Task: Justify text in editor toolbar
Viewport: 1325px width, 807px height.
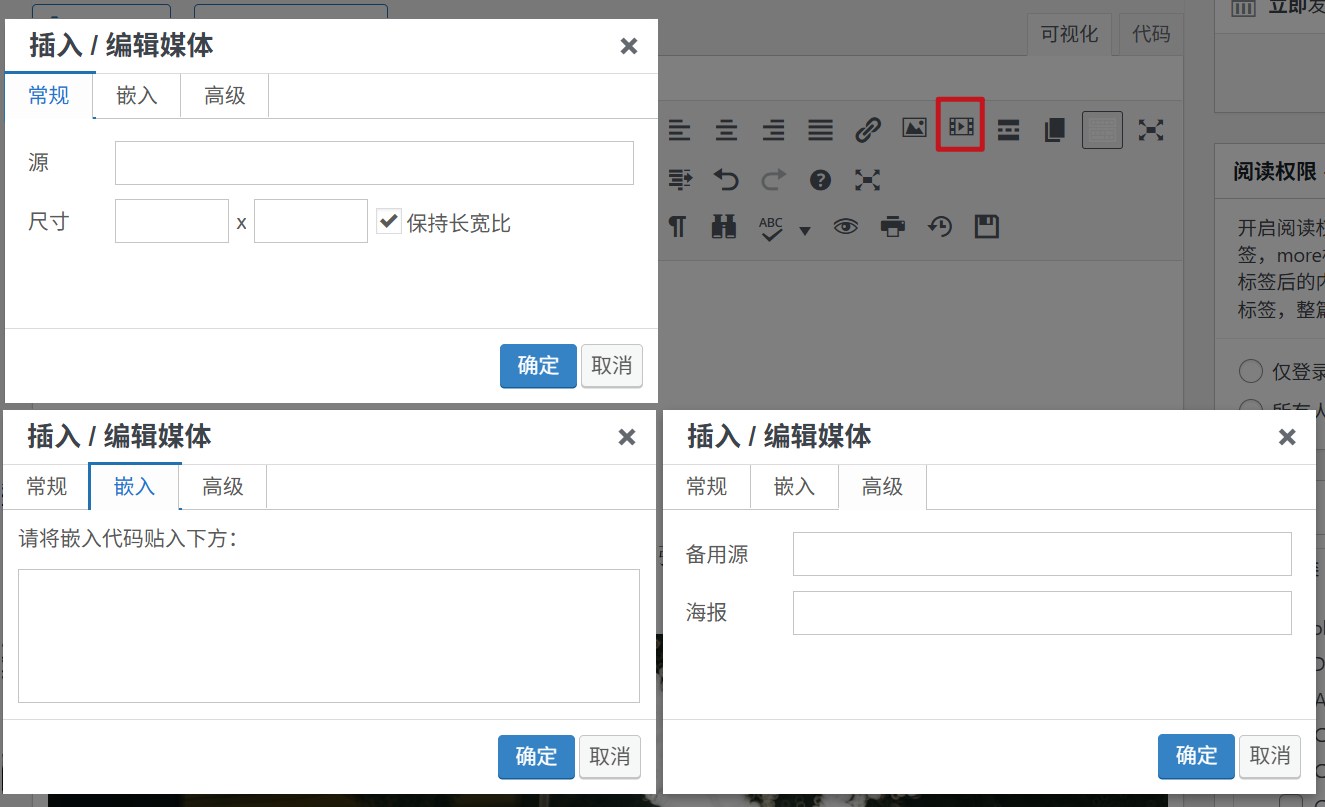Action: tap(820, 130)
